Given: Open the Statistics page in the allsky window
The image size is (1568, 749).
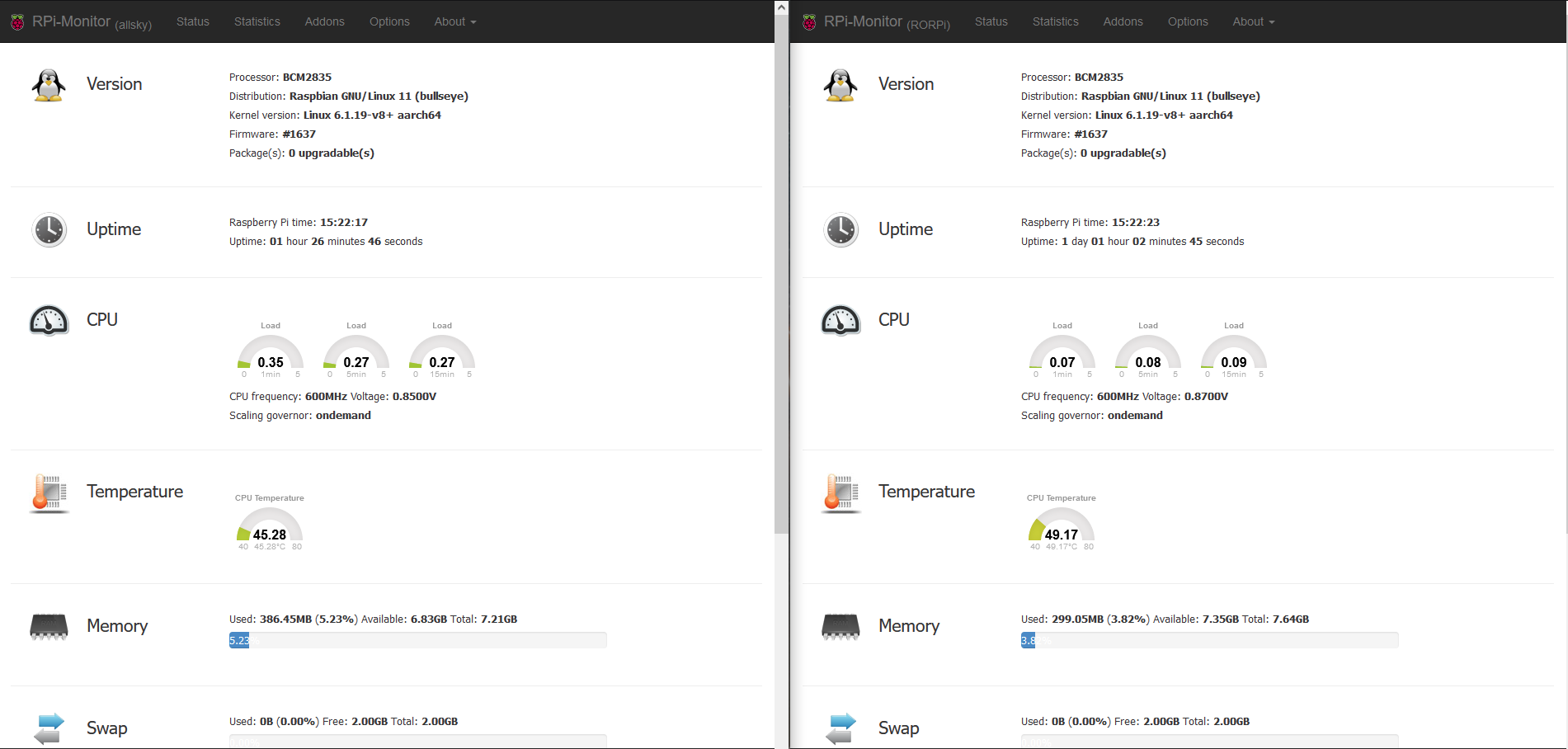Looking at the screenshot, I should [257, 21].
